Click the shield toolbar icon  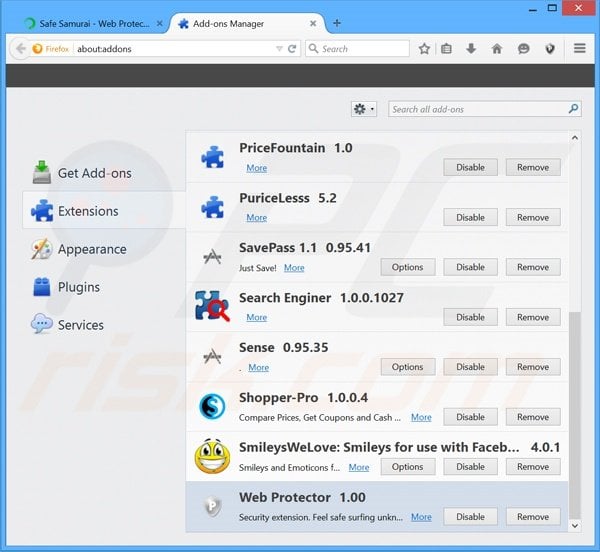click(550, 49)
